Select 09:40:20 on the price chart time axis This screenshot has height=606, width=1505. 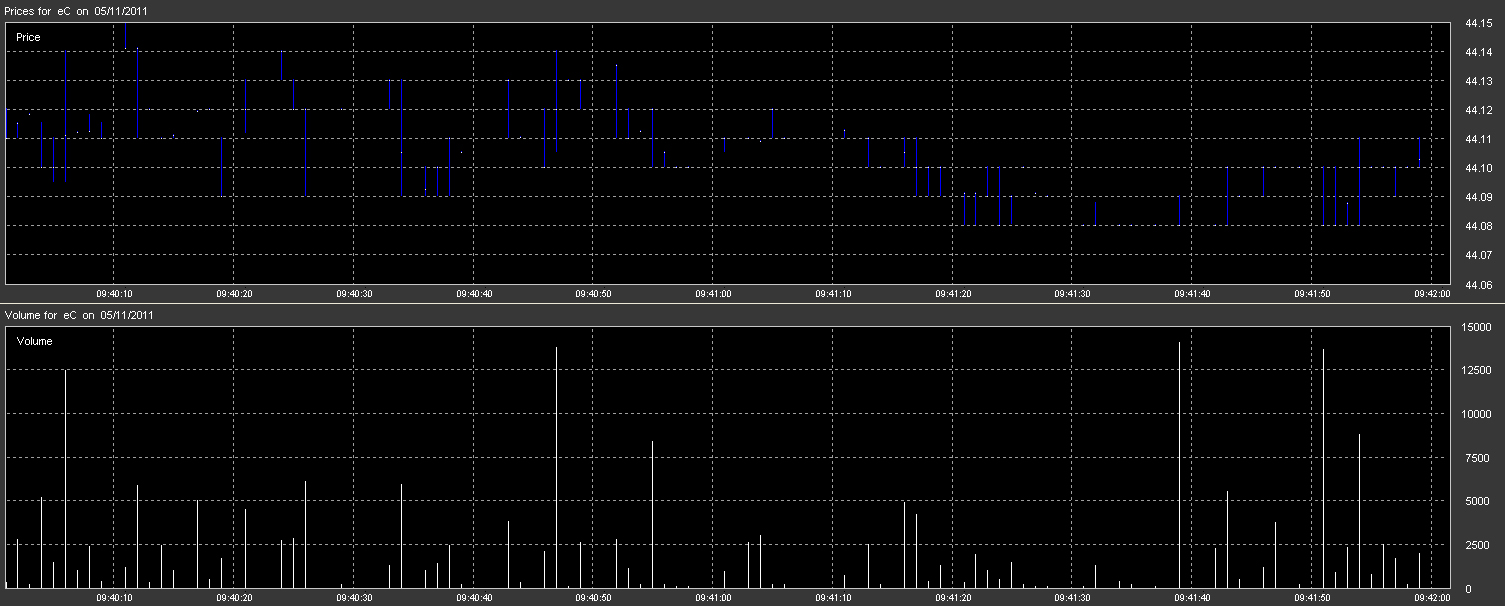point(235,294)
